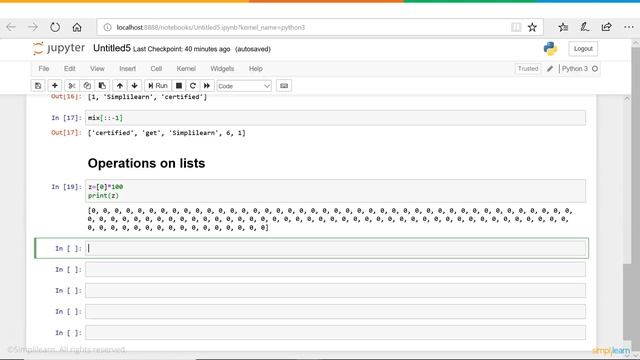Refresh the browser page
The height and width of the screenshot is (360, 640).
(x=55, y=27)
